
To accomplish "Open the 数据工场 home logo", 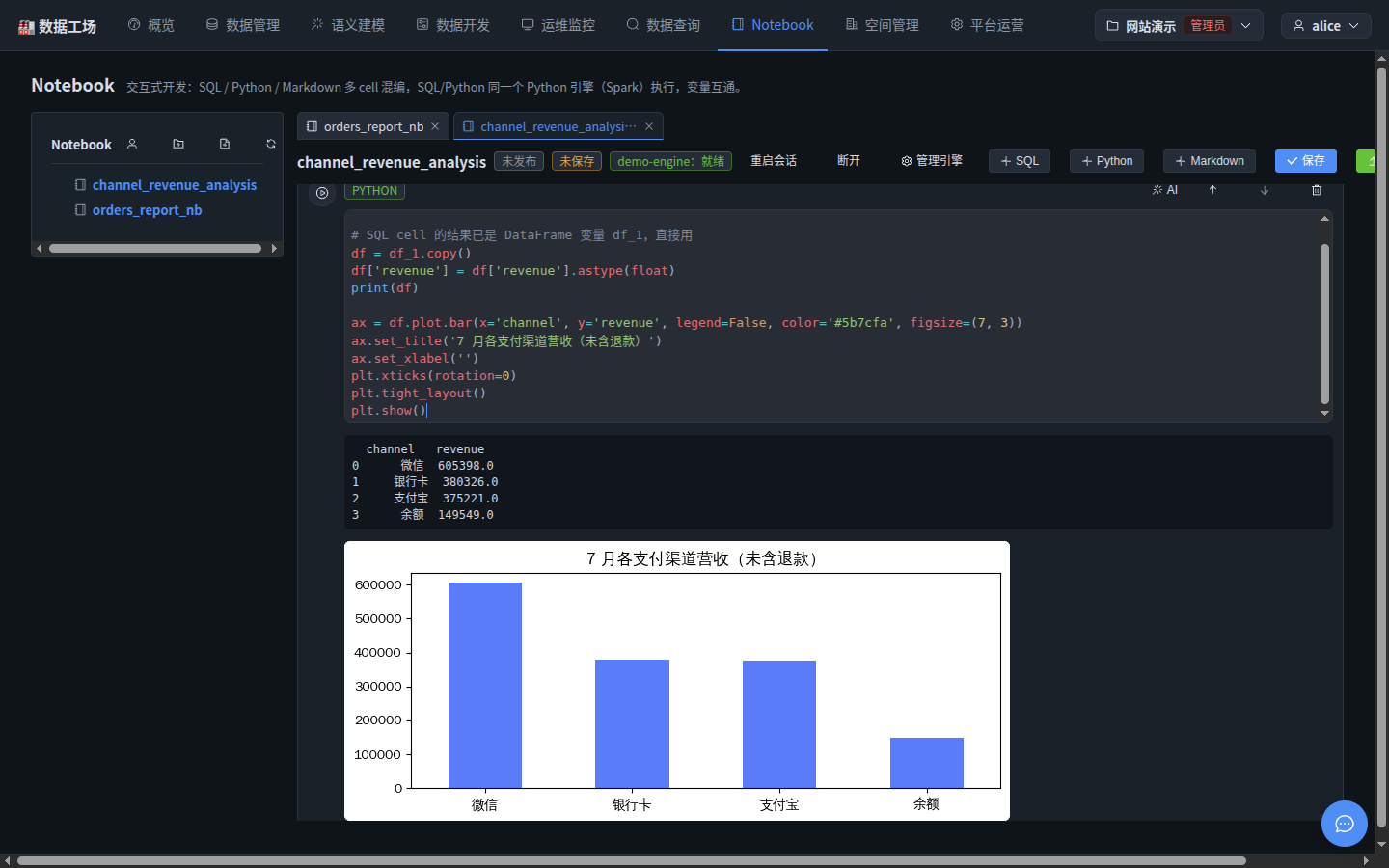I will pyautogui.click(x=58, y=26).
